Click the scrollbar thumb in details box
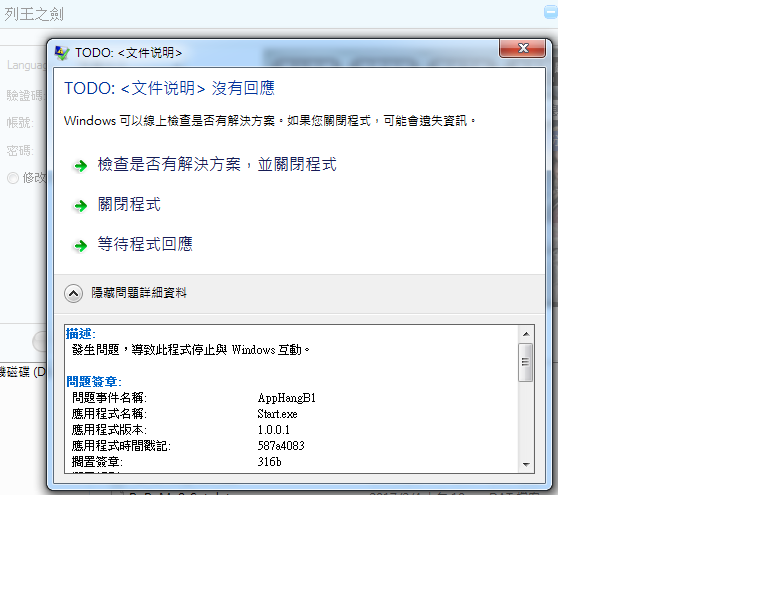 pyautogui.click(x=526, y=362)
